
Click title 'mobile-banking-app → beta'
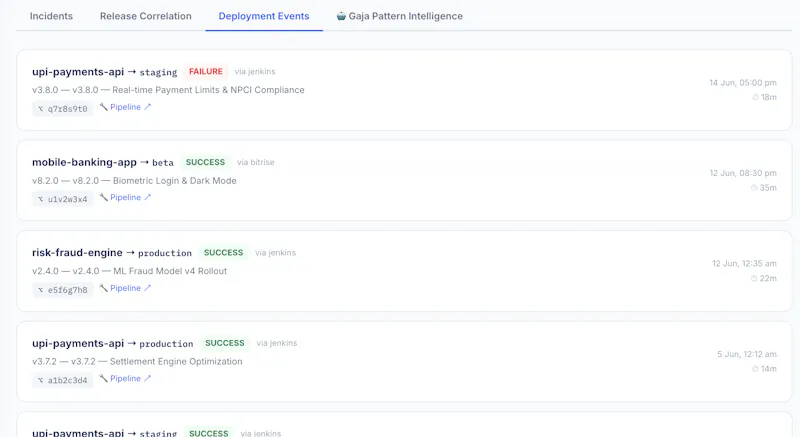(x=103, y=162)
